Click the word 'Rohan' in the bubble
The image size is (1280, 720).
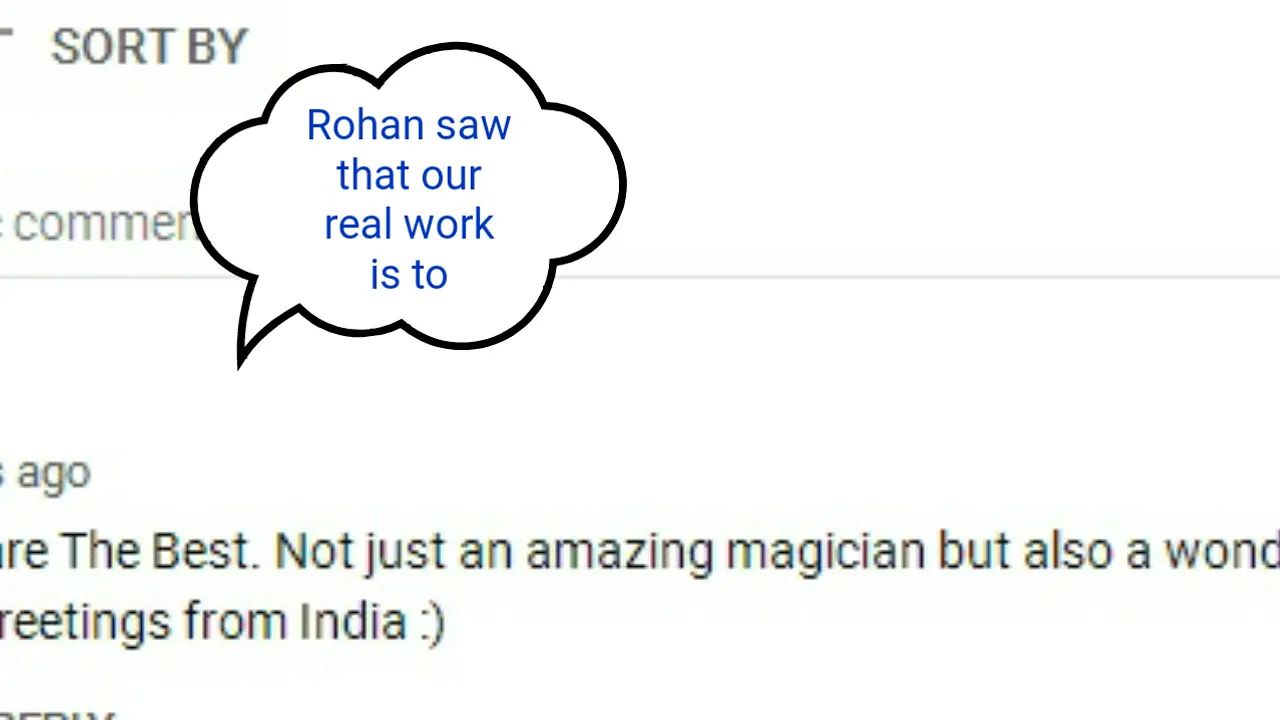pos(352,125)
